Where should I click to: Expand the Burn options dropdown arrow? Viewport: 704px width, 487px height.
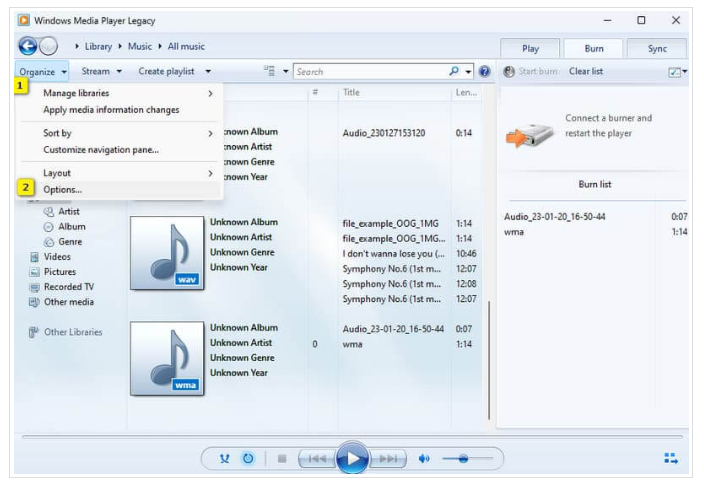coord(685,71)
